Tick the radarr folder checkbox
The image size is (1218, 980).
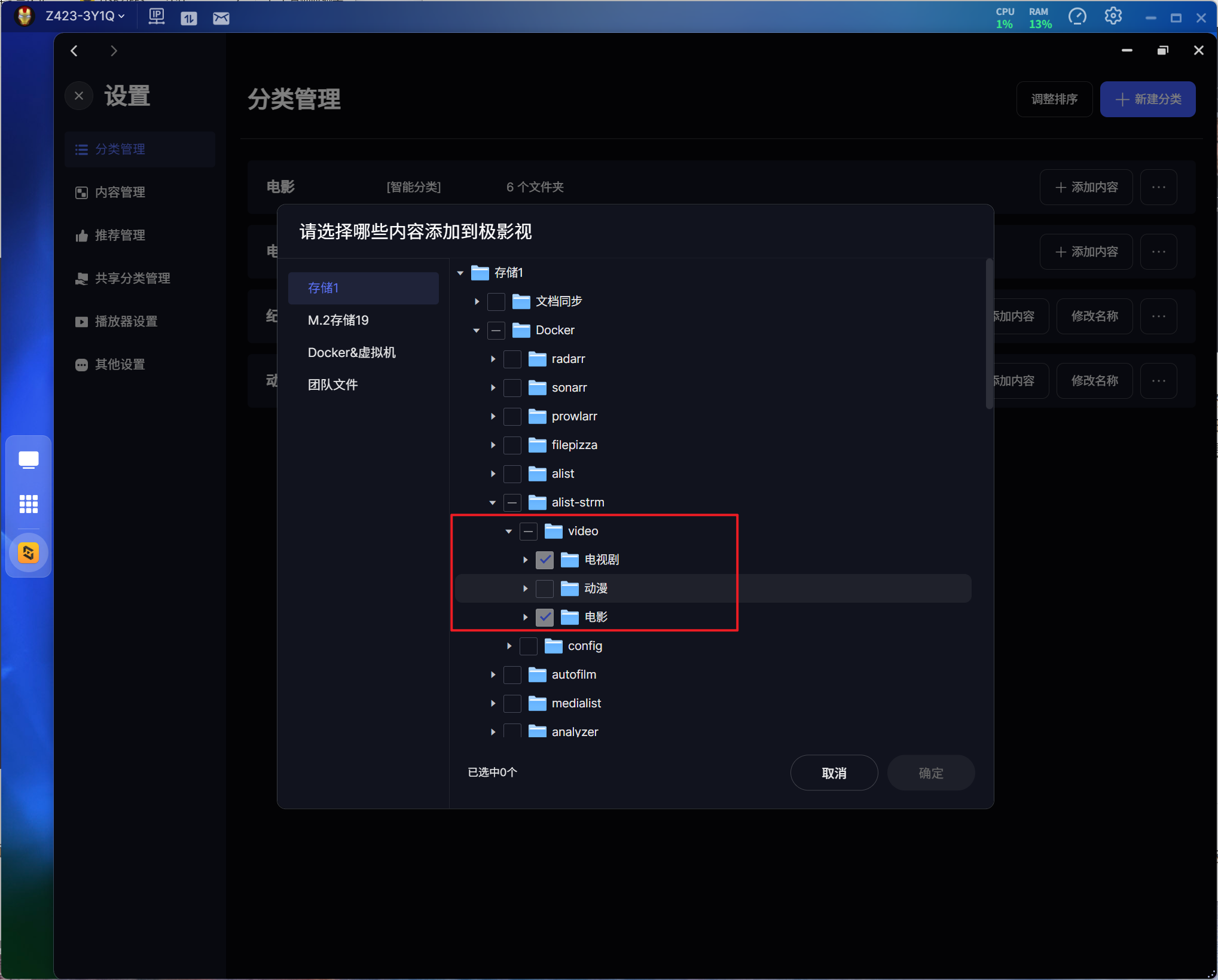(512, 359)
